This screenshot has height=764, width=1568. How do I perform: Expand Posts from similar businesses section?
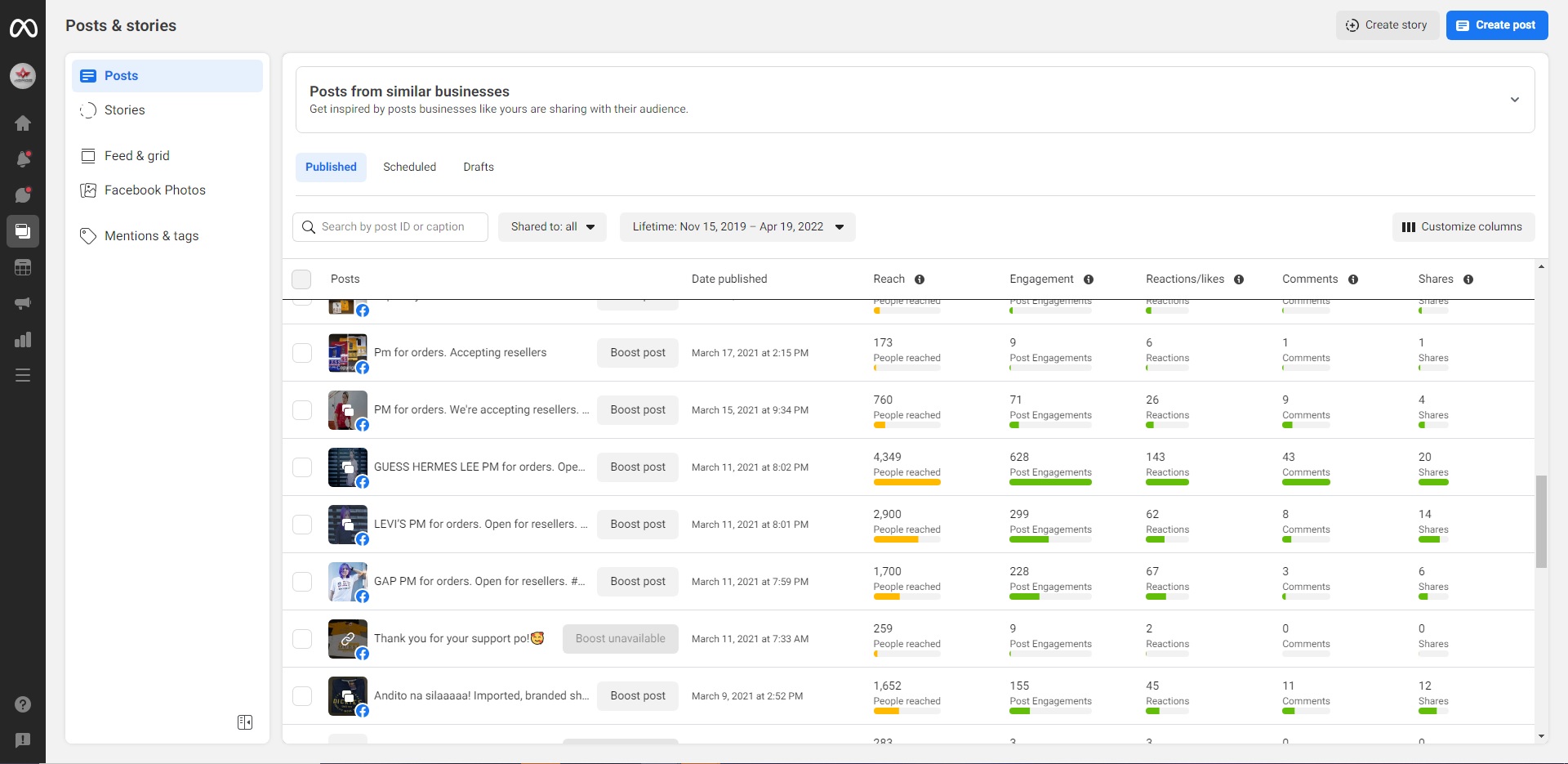(x=1514, y=100)
